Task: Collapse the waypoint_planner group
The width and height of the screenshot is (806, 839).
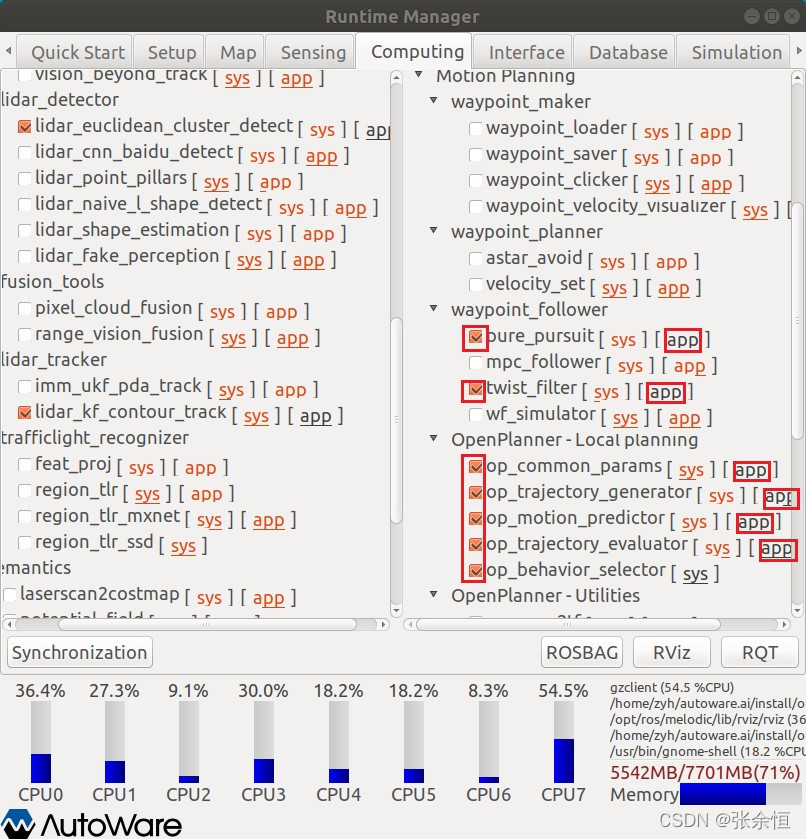Action: (434, 230)
